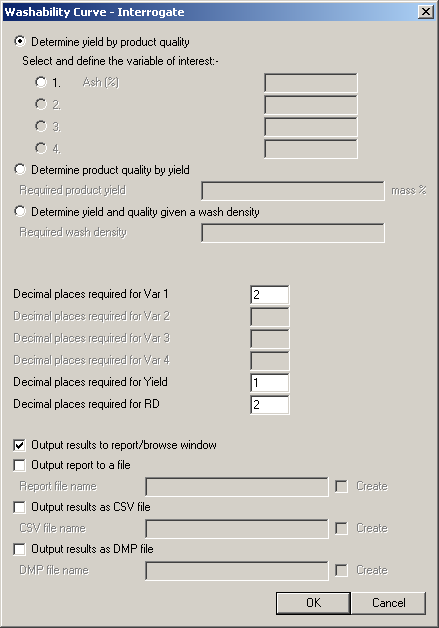439x628 pixels.
Task: Click the Required wash density field
Action: pyautogui.click(x=293, y=233)
